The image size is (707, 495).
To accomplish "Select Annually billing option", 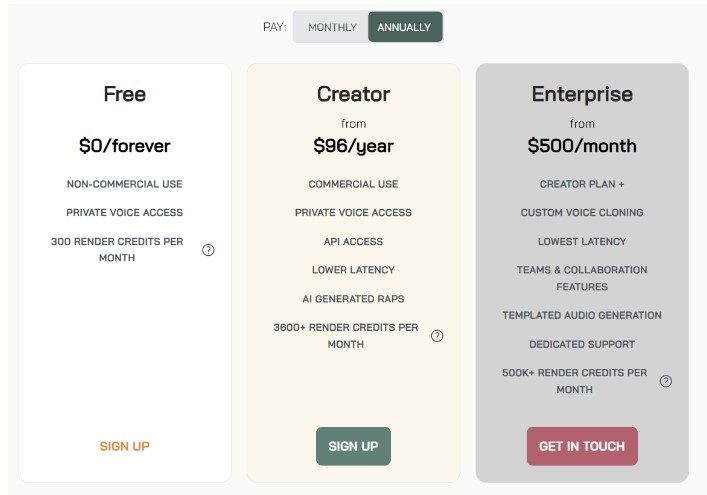I will coord(404,27).
